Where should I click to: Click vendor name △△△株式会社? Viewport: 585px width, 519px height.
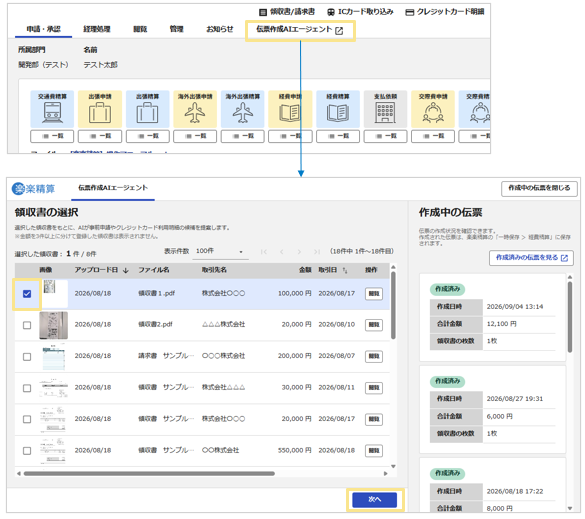coord(223,325)
